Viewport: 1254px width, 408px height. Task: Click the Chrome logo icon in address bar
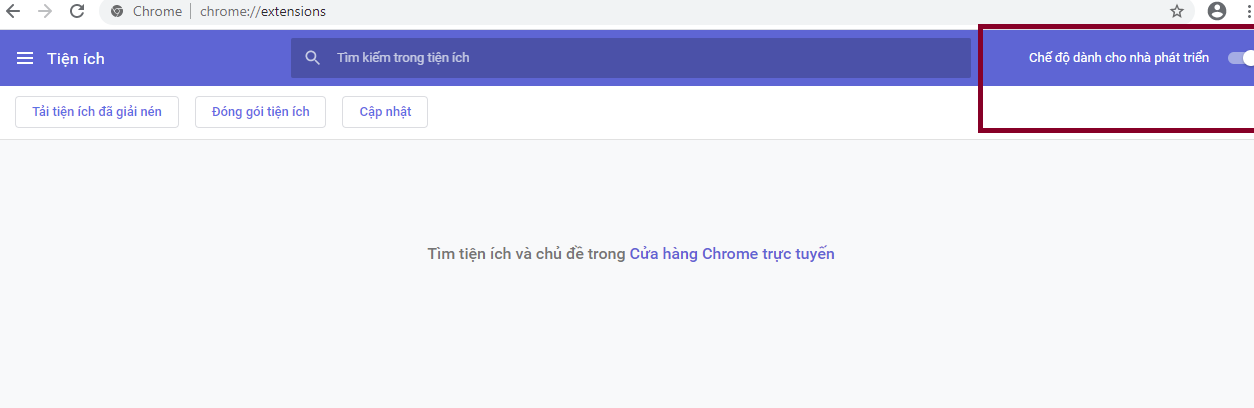point(117,12)
